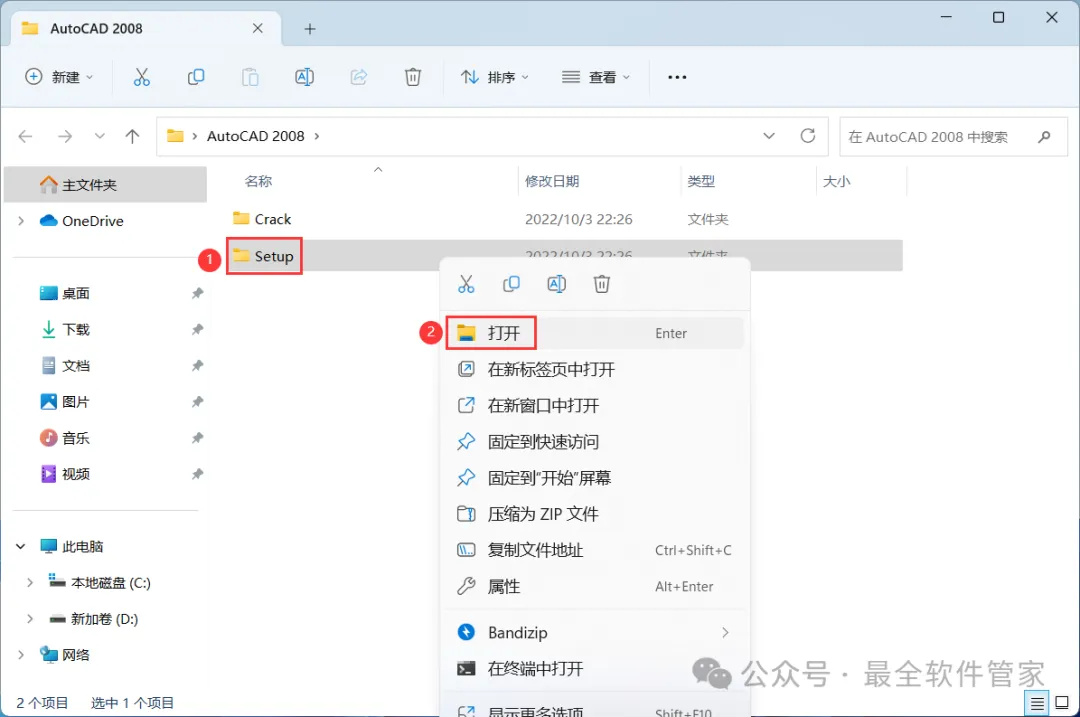Click the Copy icon in context menu
Image resolution: width=1080 pixels, height=717 pixels.
point(511,284)
